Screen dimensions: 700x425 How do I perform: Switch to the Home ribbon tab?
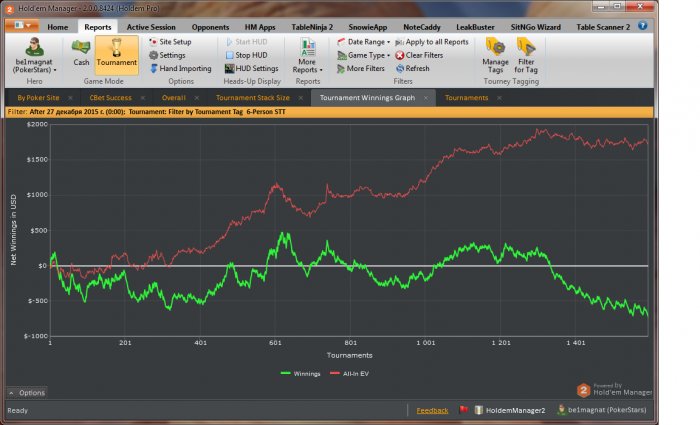58,27
